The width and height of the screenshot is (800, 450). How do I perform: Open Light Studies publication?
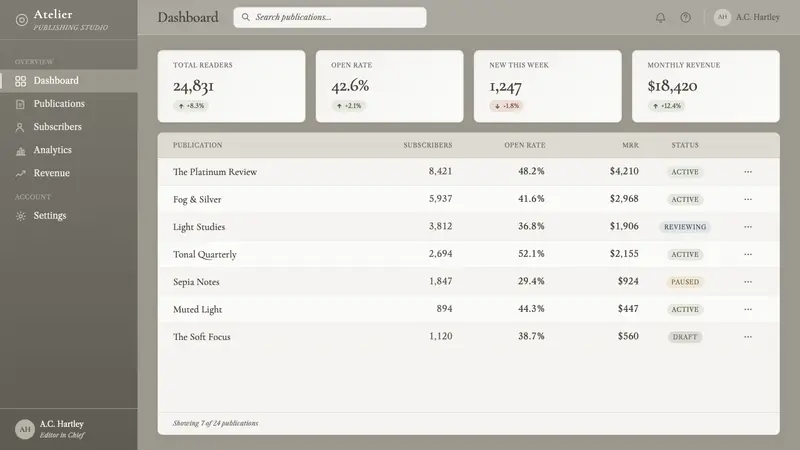click(x=199, y=227)
